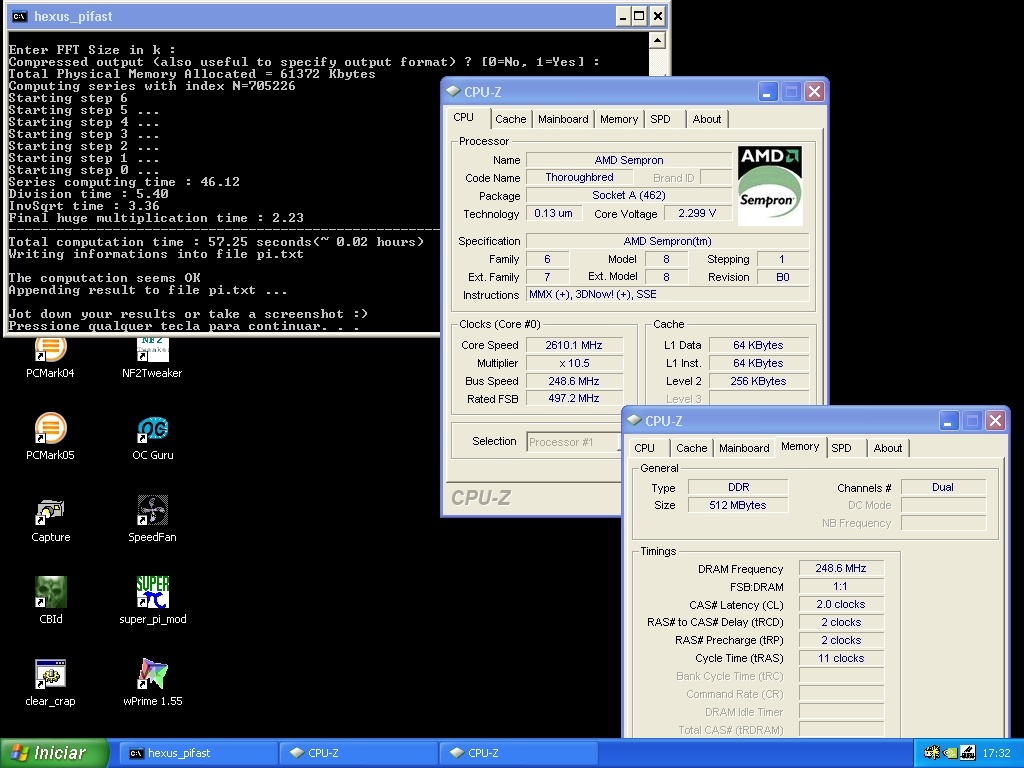Click the CAS# Latency value 2.0 clocks
The width and height of the screenshot is (1024, 768).
[x=841, y=604]
